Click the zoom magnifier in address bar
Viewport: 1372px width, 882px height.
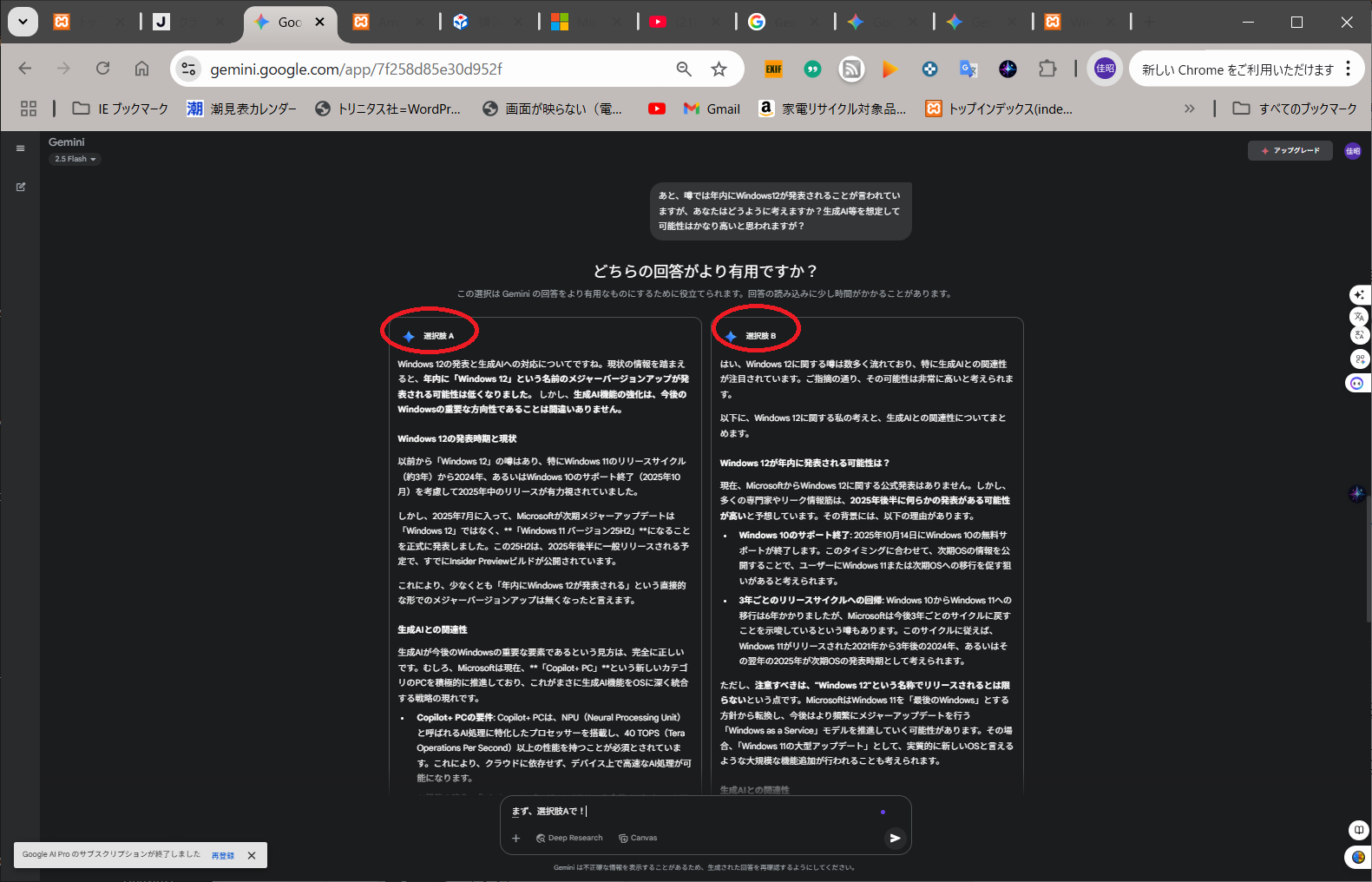click(684, 69)
